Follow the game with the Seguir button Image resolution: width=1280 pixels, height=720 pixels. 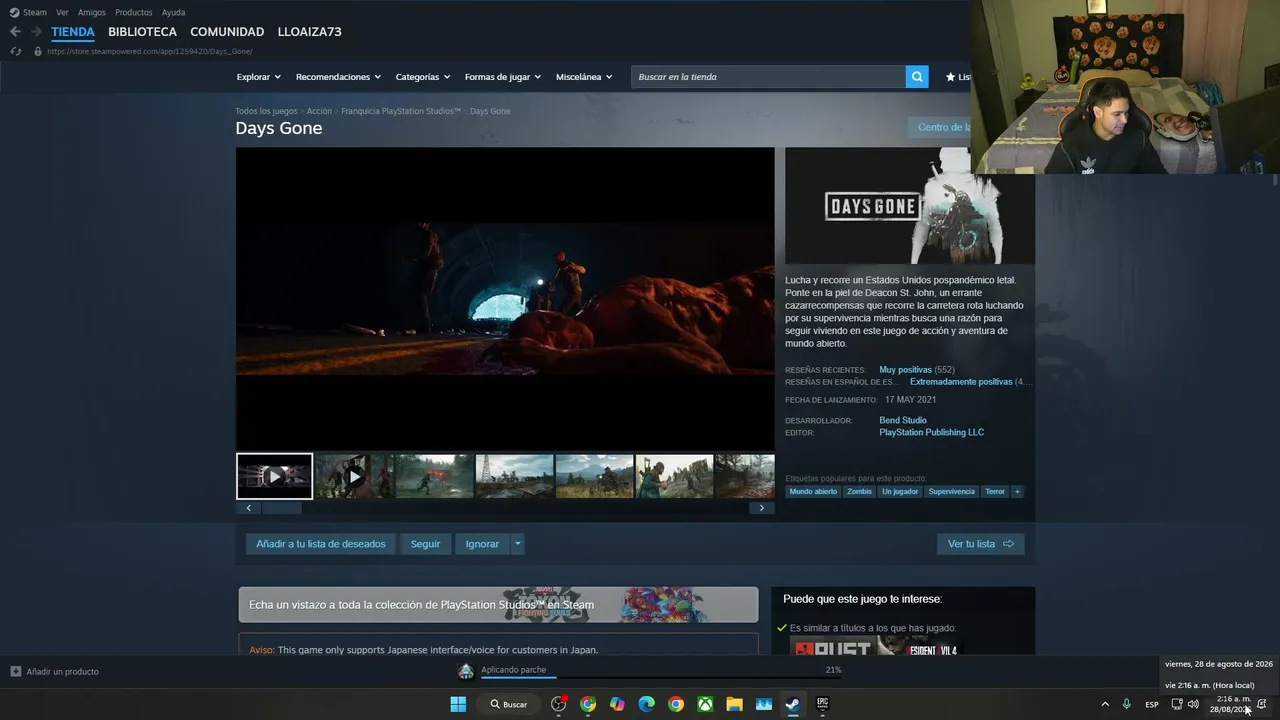tap(425, 544)
